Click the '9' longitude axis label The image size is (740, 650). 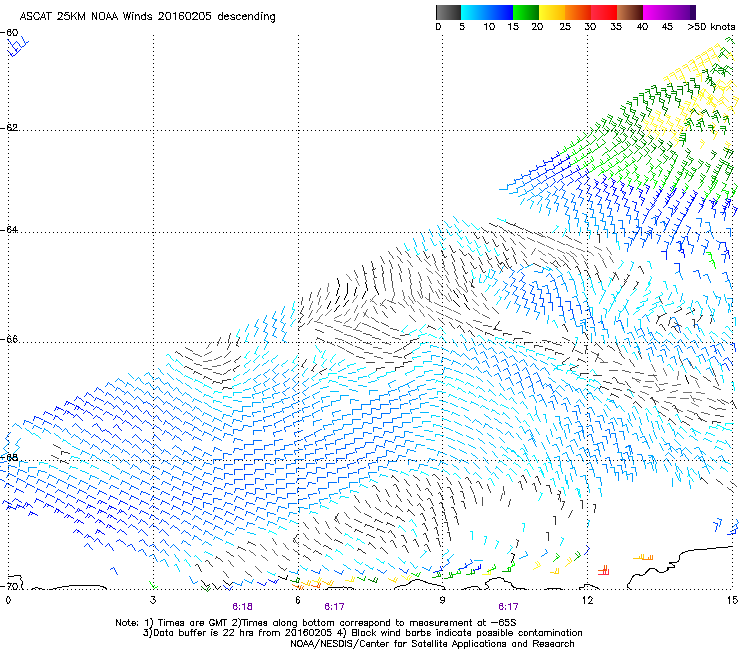[442, 600]
